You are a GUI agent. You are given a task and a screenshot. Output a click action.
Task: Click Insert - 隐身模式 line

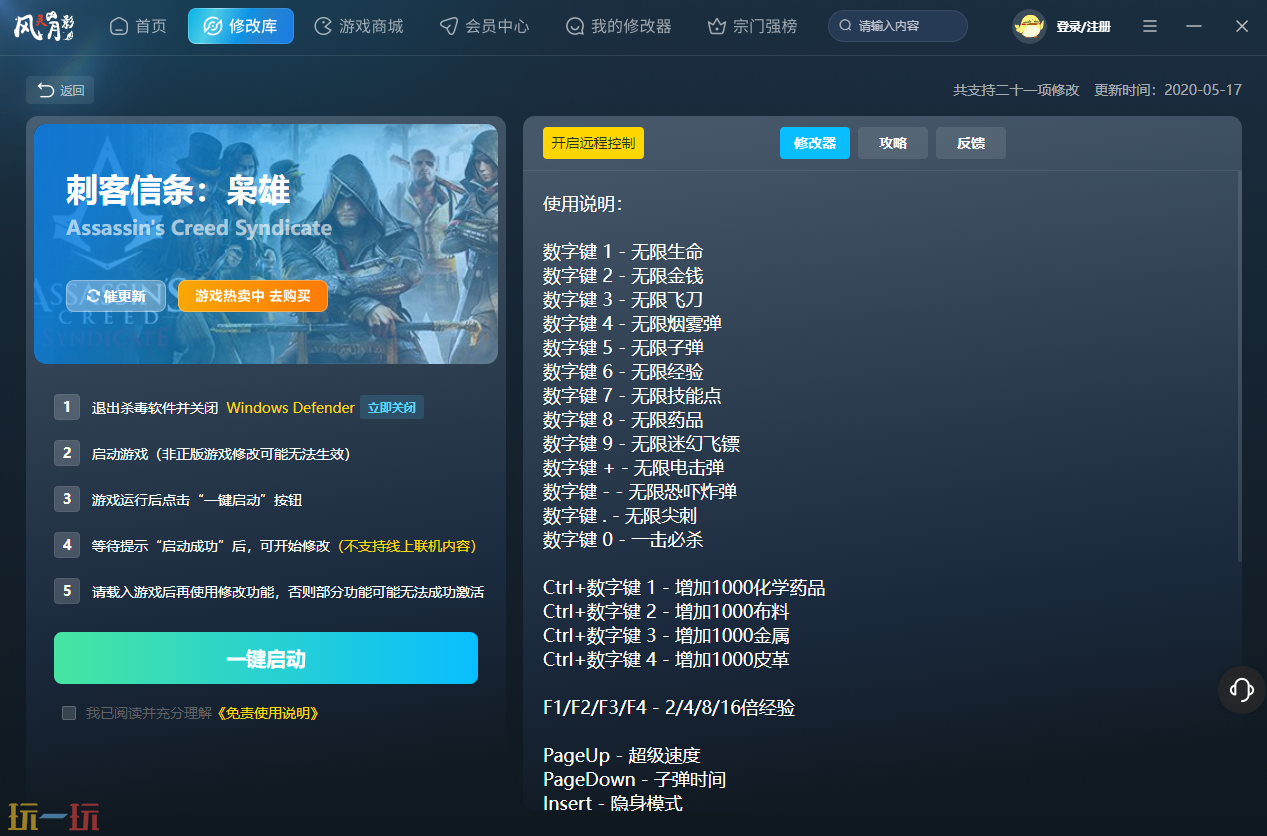click(612, 804)
